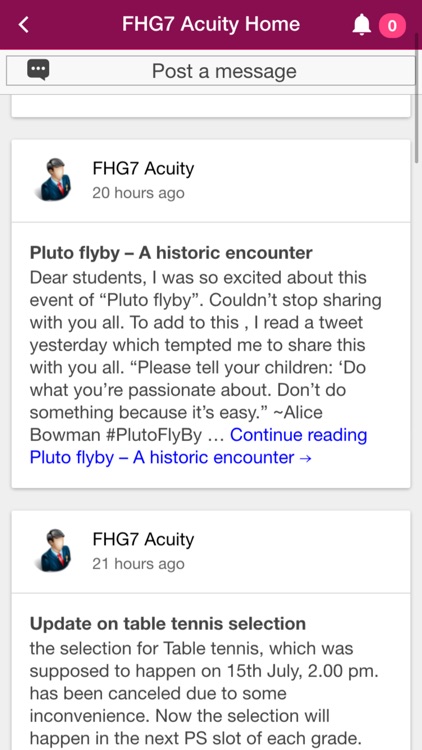Tap FHG7 Acuity name on second post
The width and height of the screenshot is (422, 750).
click(143, 539)
